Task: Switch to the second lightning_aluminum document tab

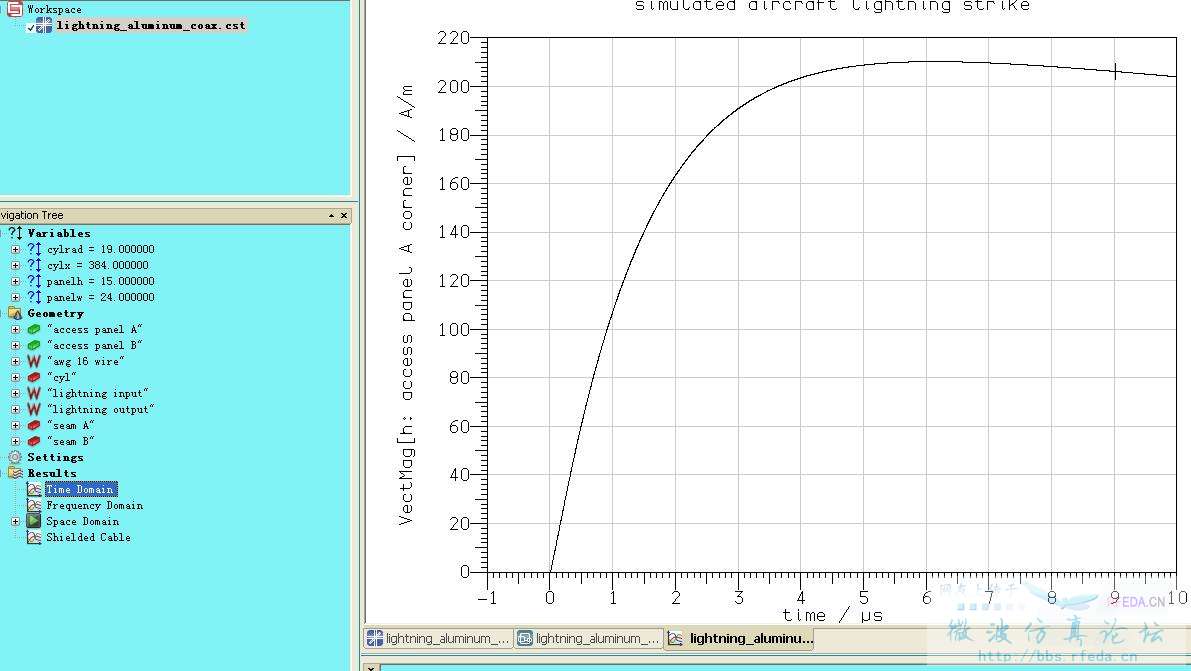Action: [588, 638]
